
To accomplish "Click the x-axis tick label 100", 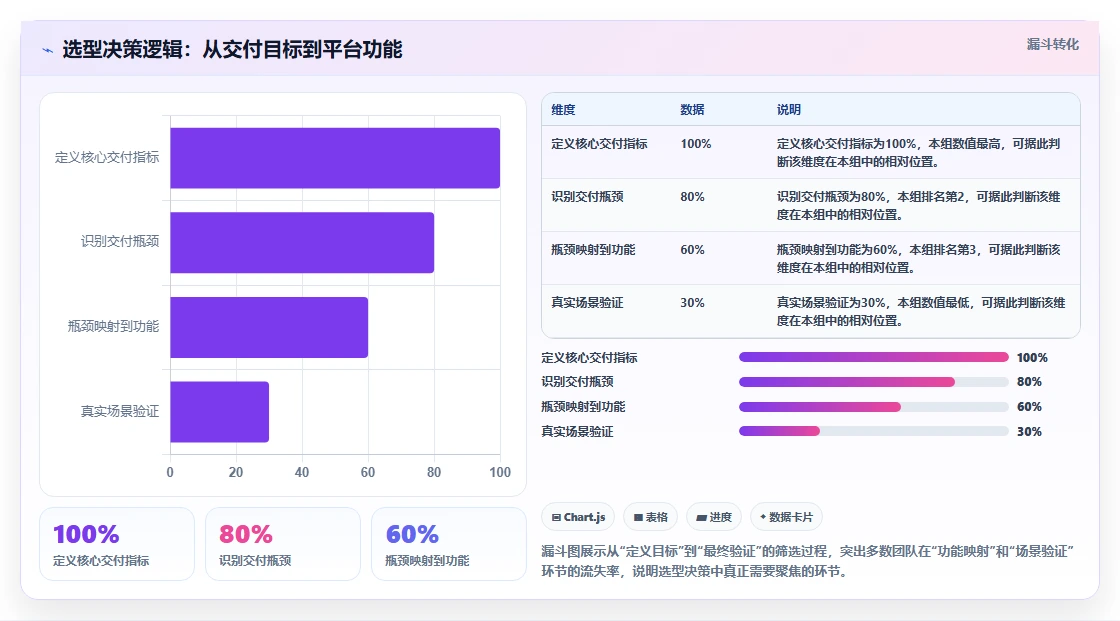I will point(500,472).
